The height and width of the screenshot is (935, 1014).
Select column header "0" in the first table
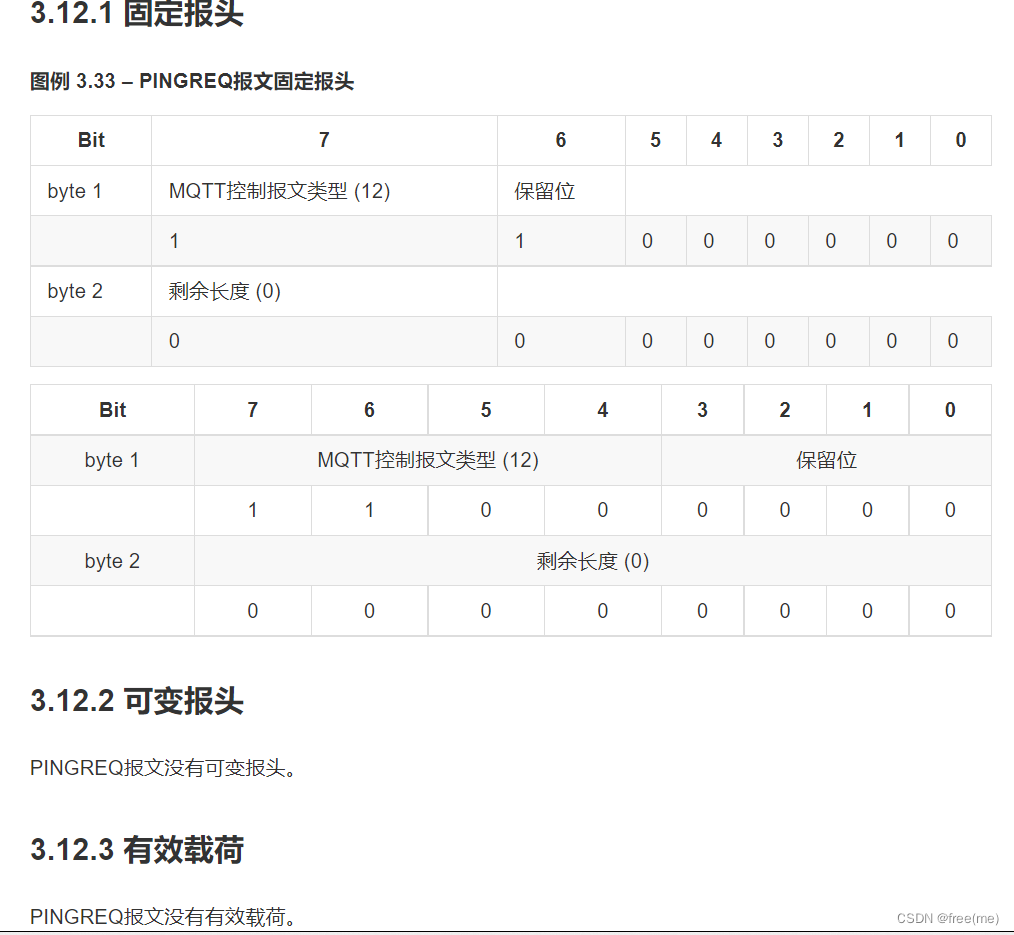pyautogui.click(x=961, y=140)
